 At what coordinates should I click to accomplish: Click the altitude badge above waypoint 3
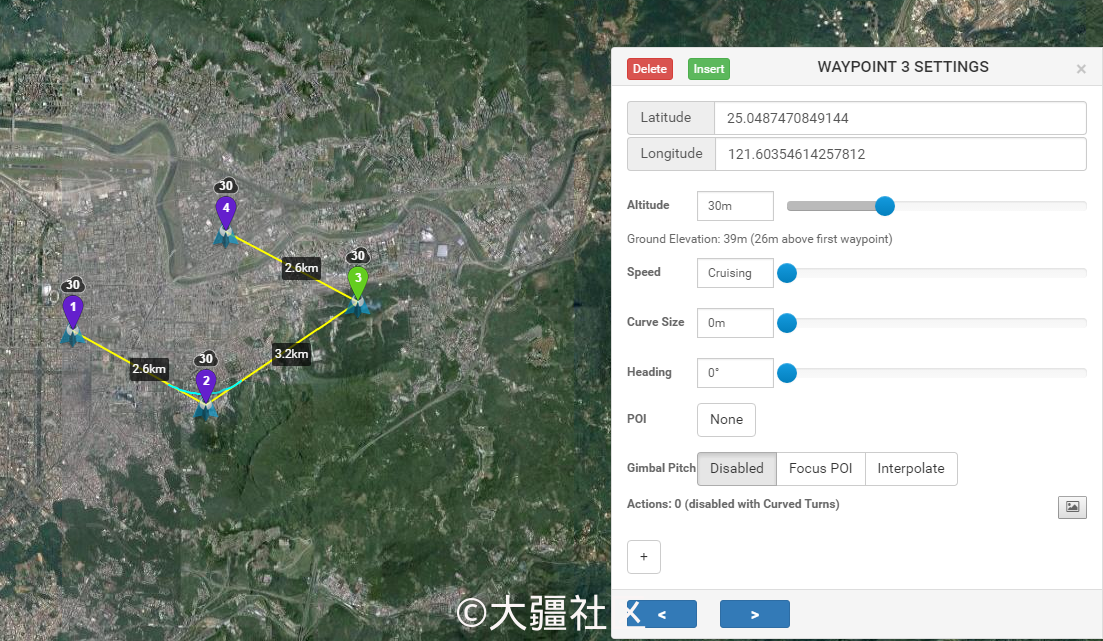point(358,255)
